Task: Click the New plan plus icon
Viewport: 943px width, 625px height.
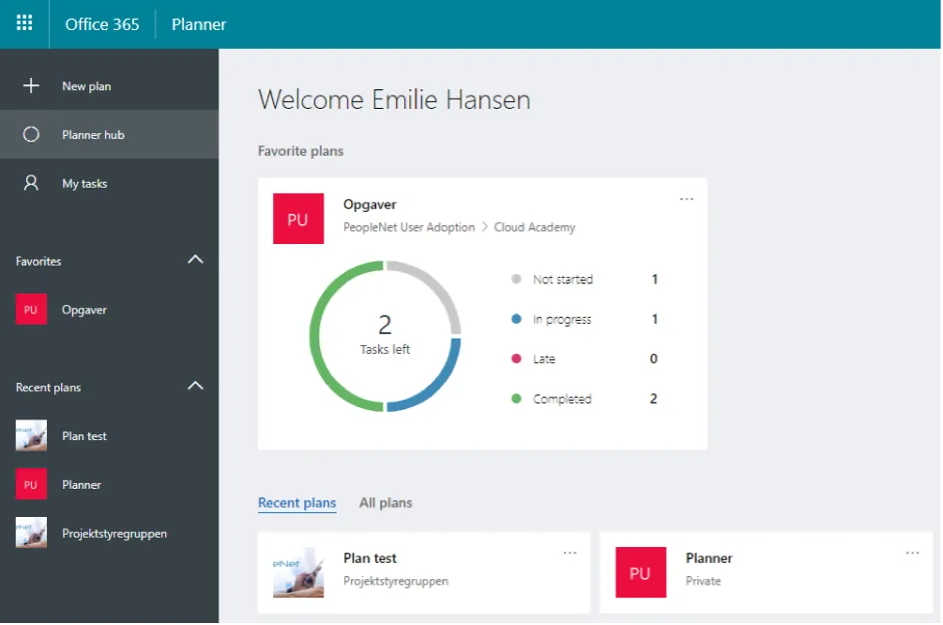Action: pyautogui.click(x=31, y=86)
